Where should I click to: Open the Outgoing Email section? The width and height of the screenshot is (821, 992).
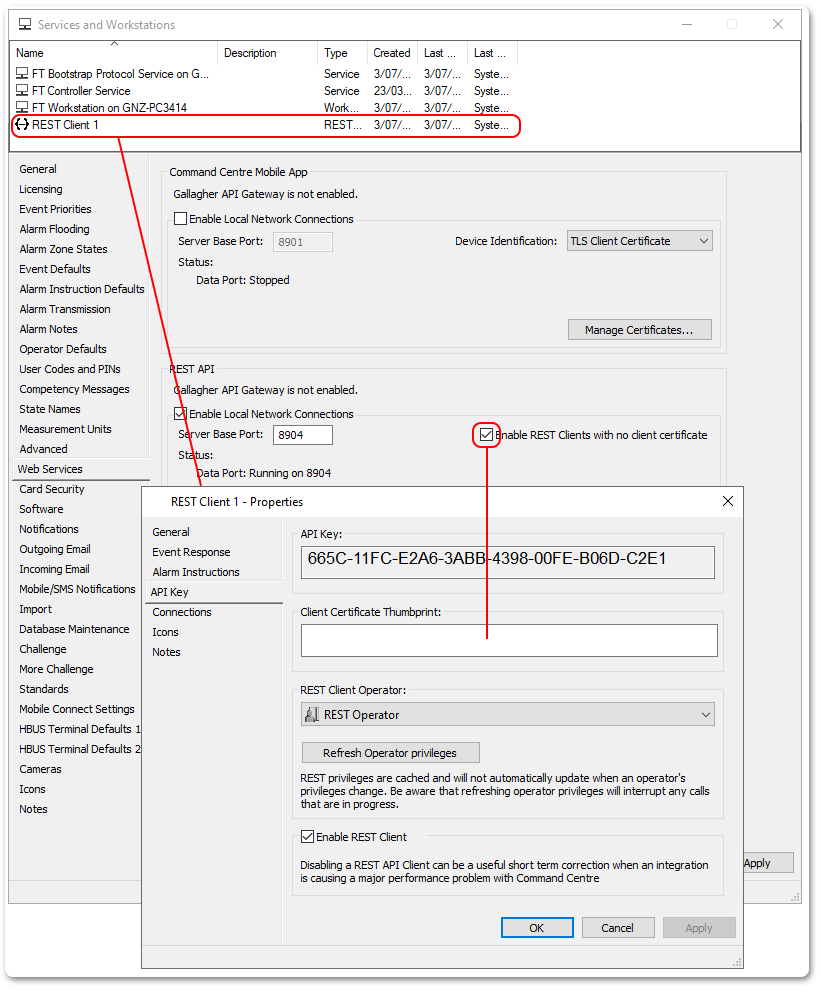pos(54,550)
